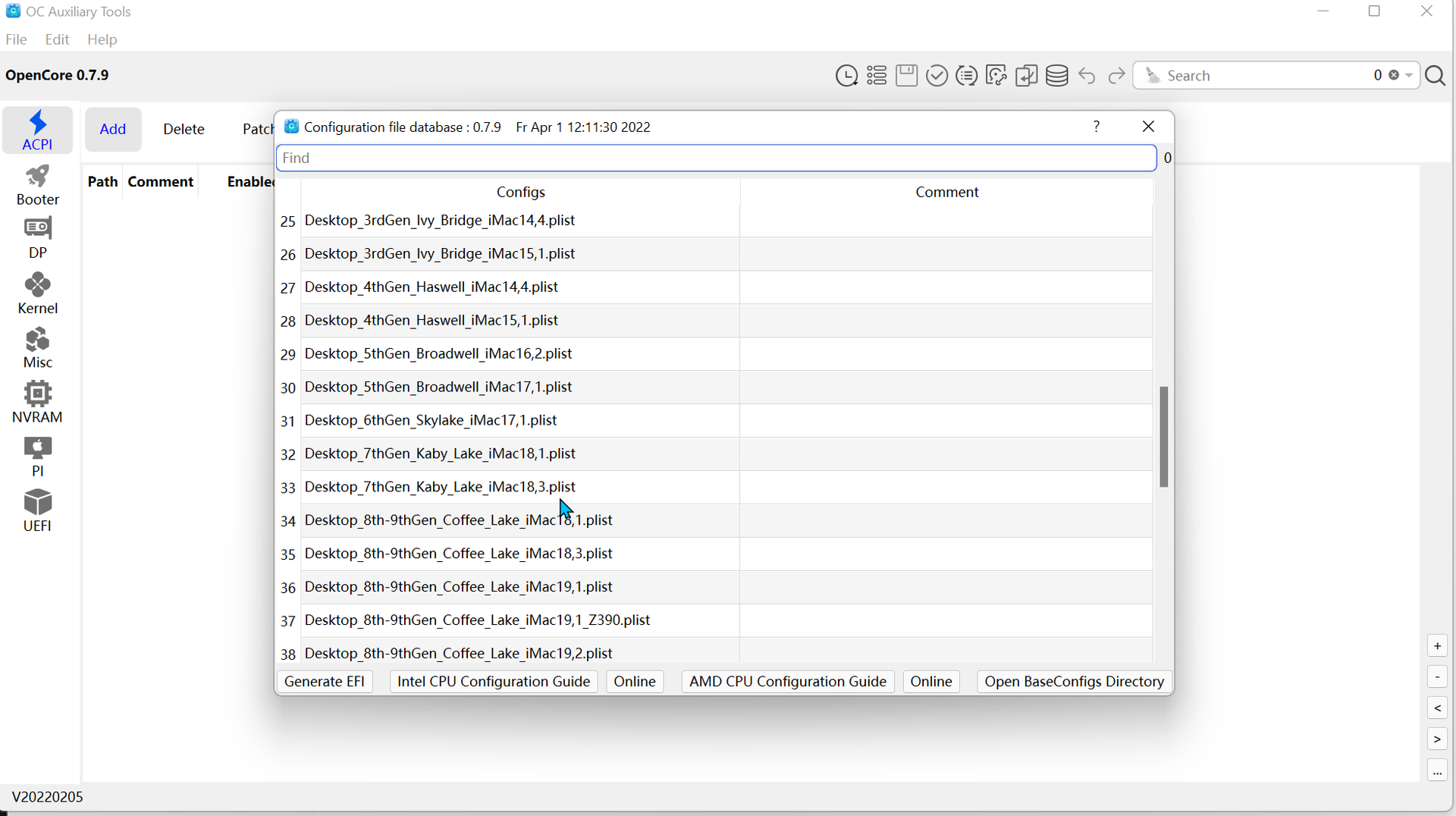The image size is (1456, 816).
Task: Click the redo arrow icon
Action: pos(1116,76)
